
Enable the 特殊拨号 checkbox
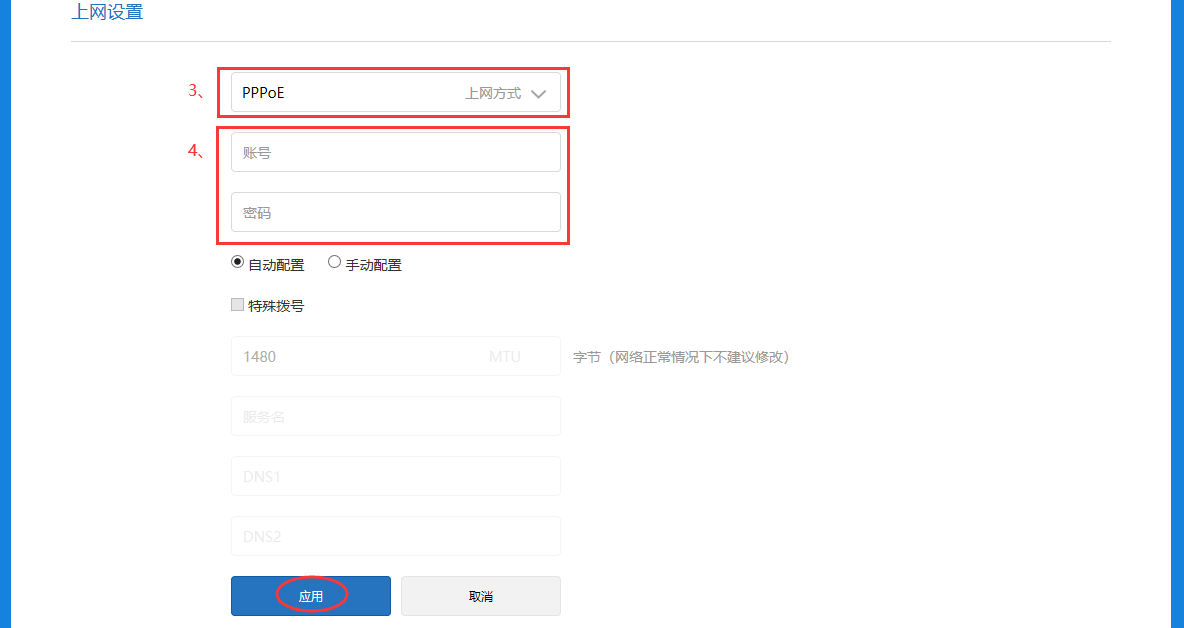tap(238, 305)
